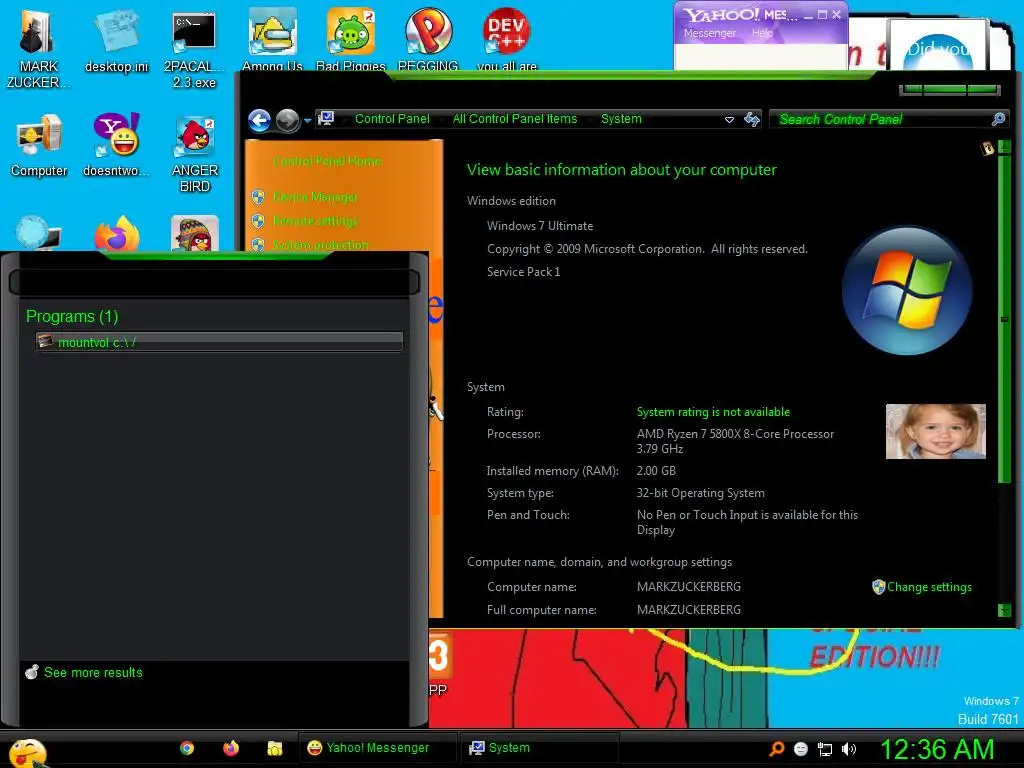Click 'System rating is not available' link
Viewport: 1024px width, 768px height.
click(713, 412)
